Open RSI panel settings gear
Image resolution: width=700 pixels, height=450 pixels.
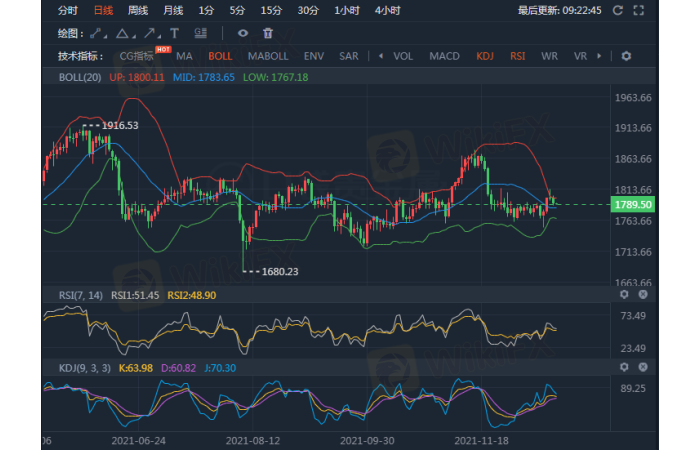(625, 295)
